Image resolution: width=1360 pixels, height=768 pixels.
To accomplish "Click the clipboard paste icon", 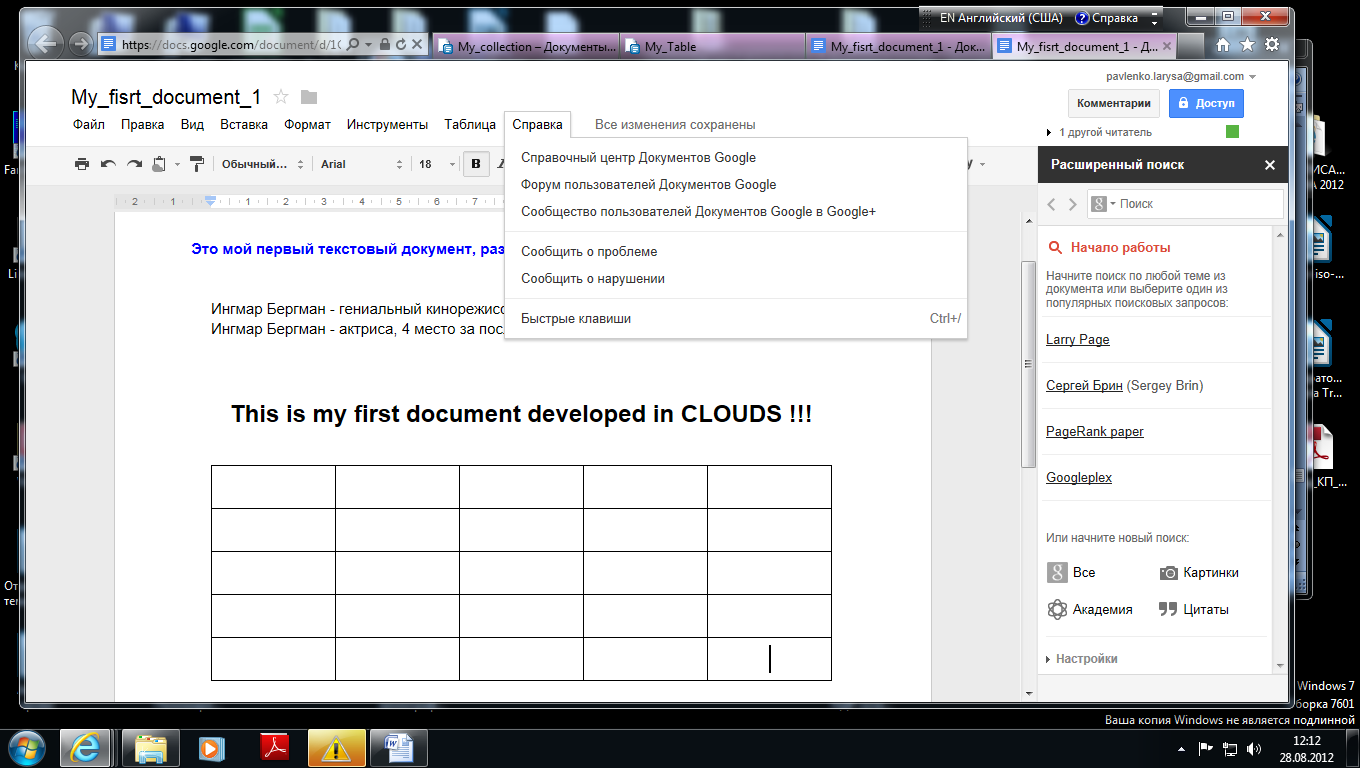I will (x=159, y=164).
